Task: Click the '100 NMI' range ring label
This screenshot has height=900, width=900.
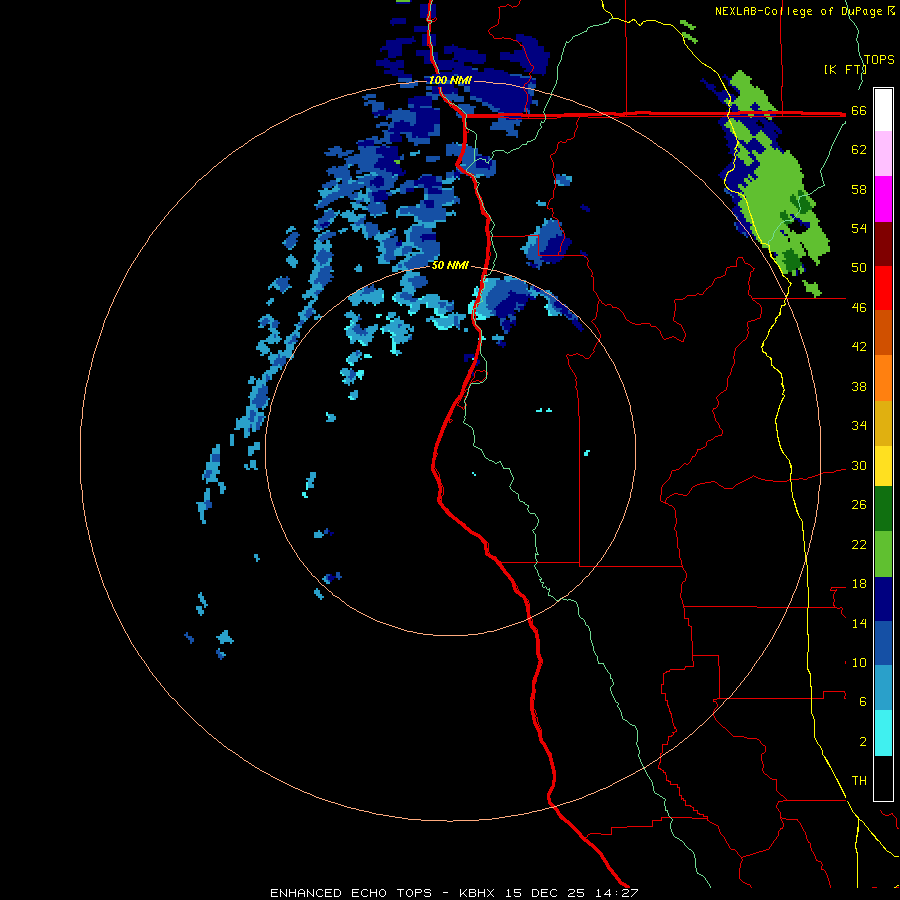Action: [x=450, y=80]
